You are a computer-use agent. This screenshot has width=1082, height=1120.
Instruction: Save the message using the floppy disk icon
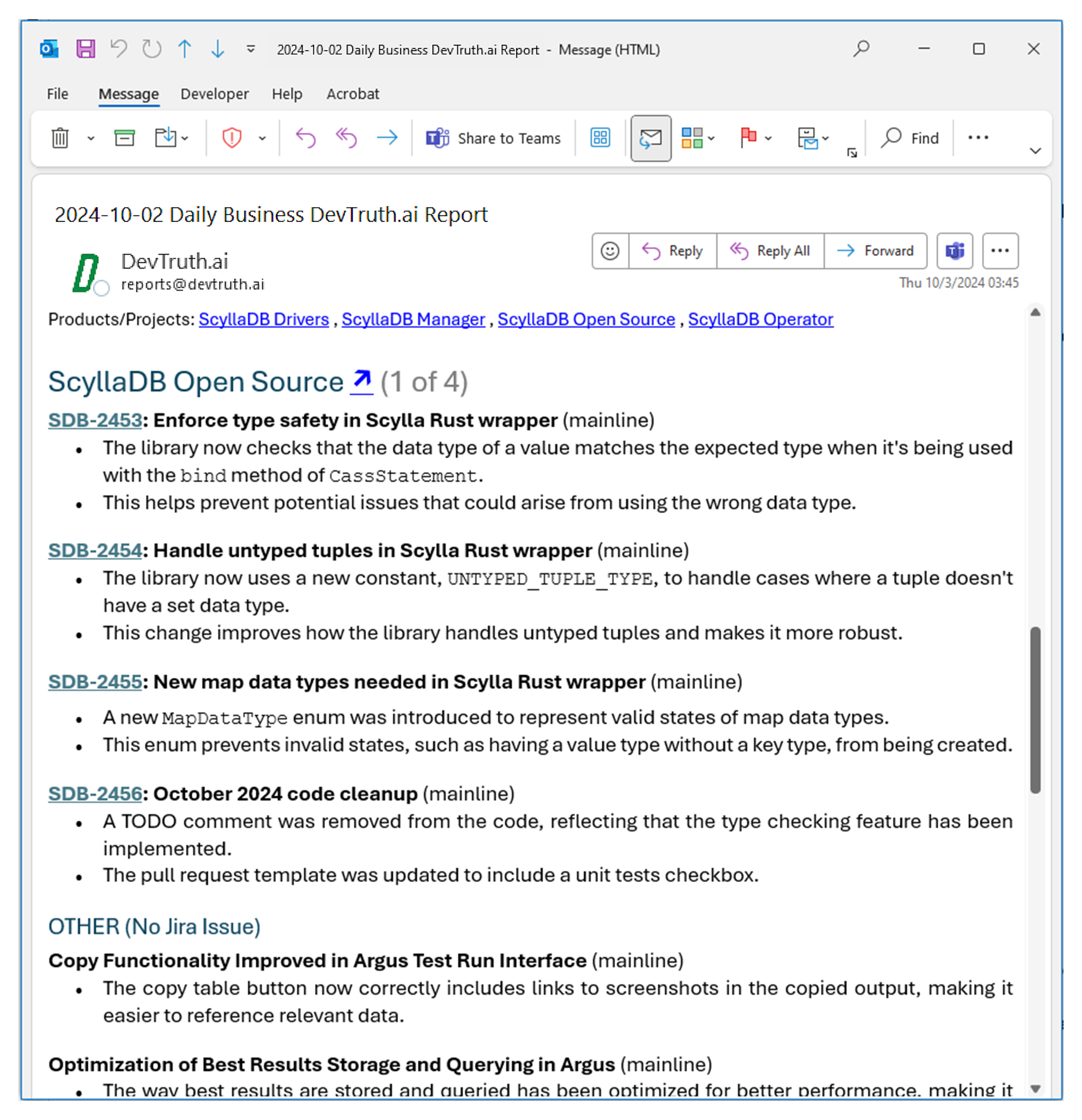click(85, 49)
